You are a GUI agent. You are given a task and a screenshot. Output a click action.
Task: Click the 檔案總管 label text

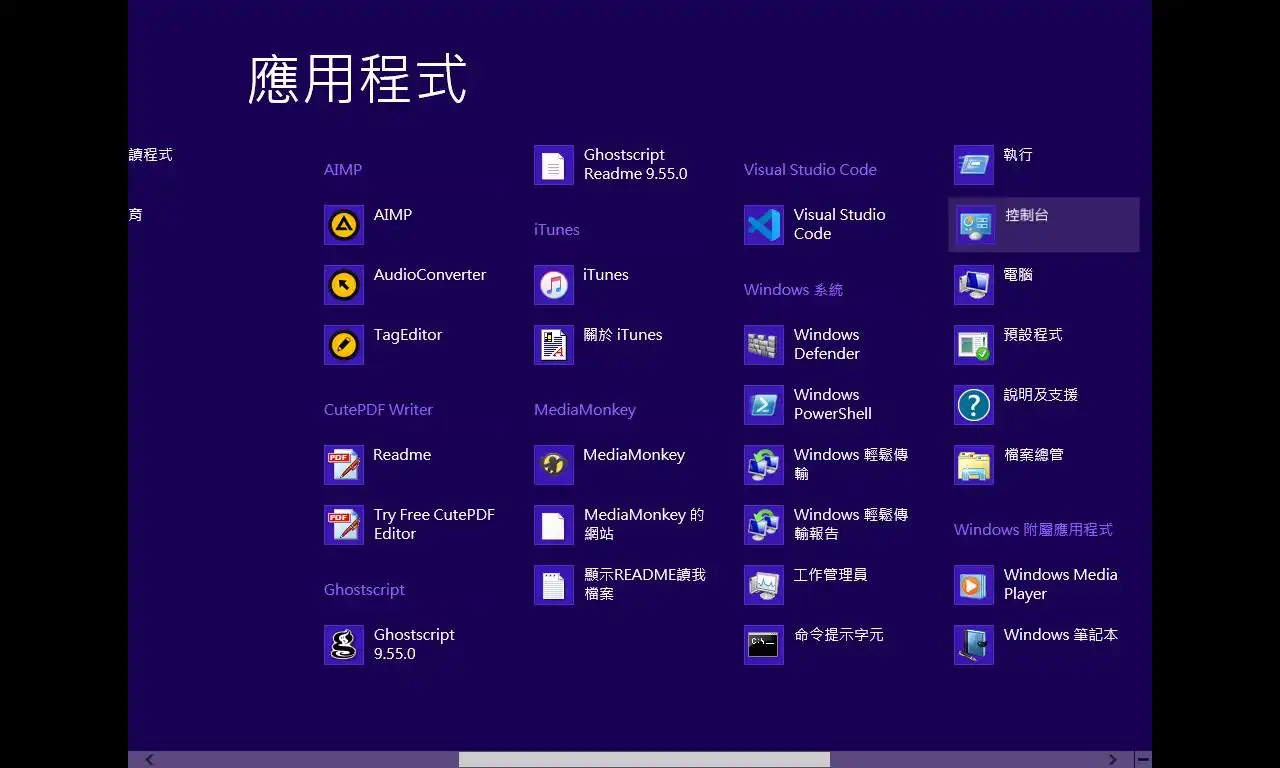pos(1034,455)
